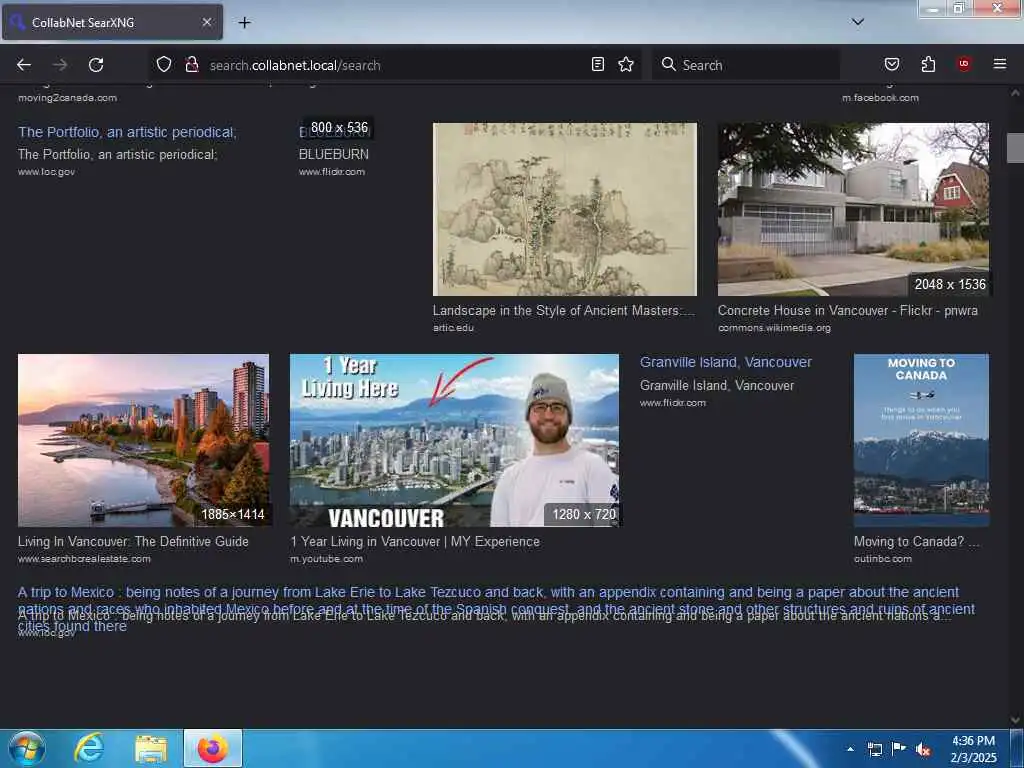
Task: Toggle reader view icon
Action: (598, 64)
